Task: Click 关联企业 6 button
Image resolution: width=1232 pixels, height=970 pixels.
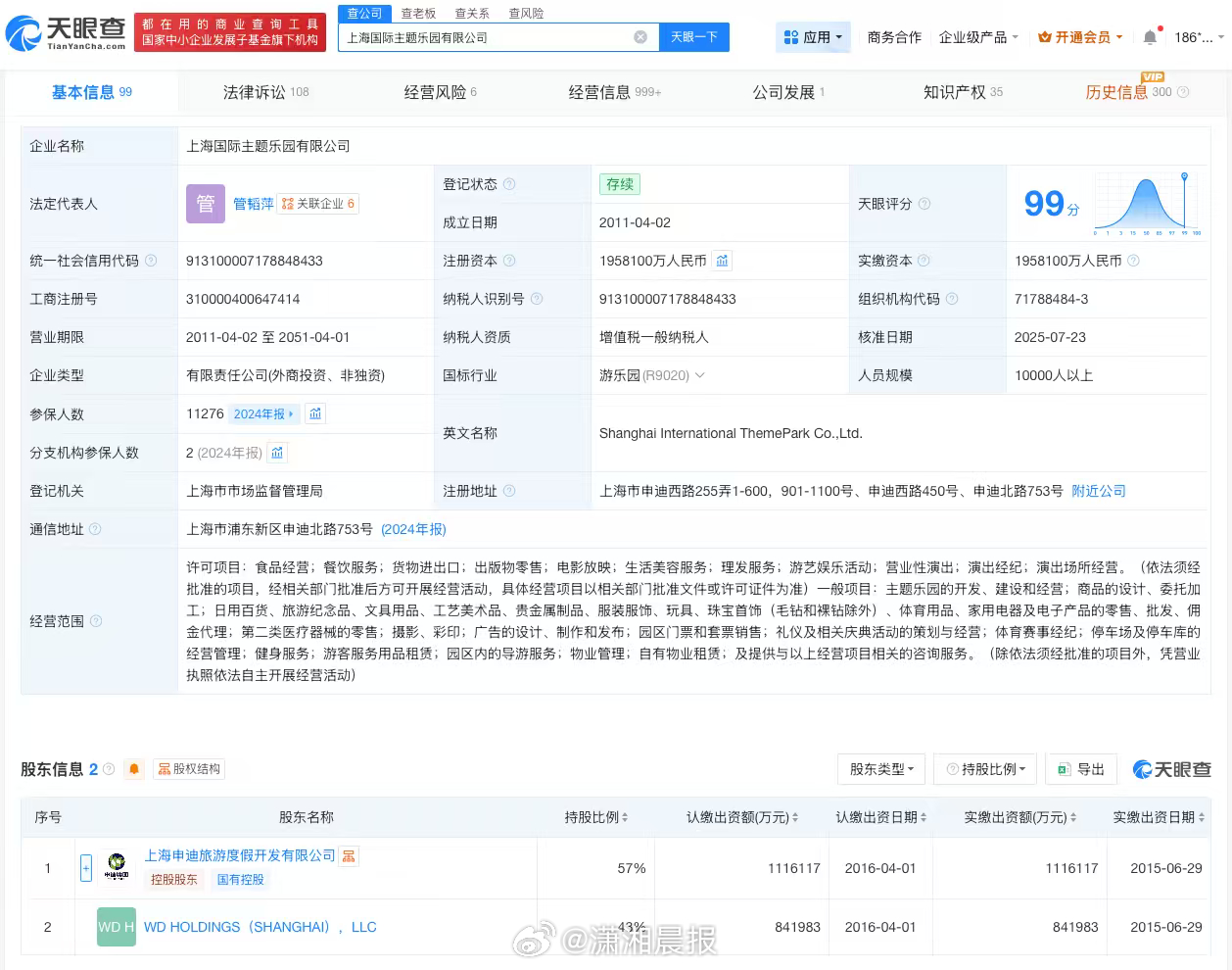Action: pyautogui.click(x=318, y=204)
